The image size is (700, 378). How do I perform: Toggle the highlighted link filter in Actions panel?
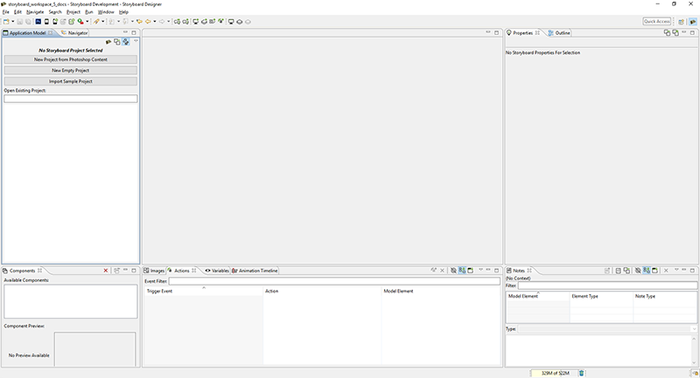pos(462,270)
